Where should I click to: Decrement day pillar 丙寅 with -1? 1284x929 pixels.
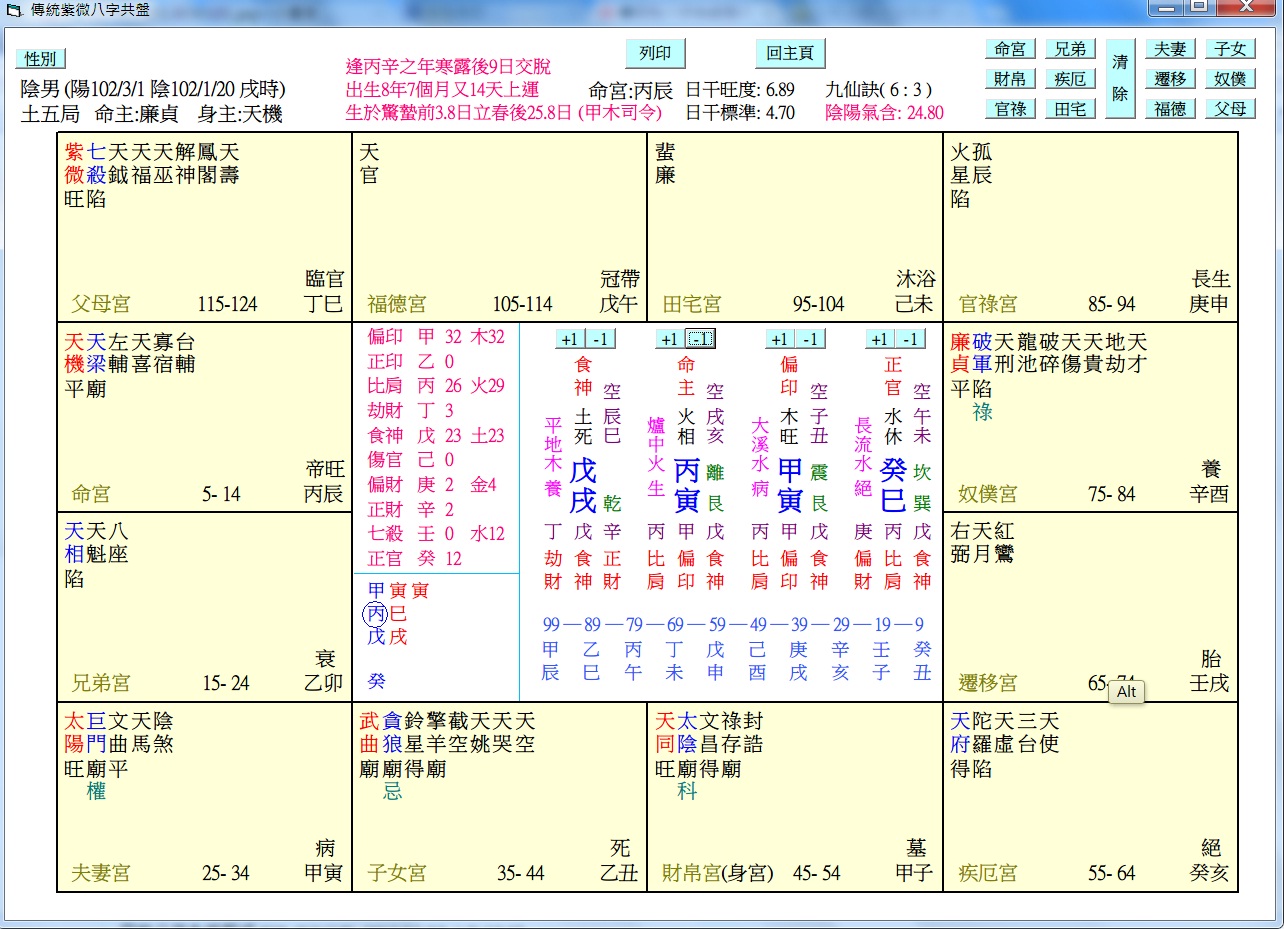pyautogui.click(x=700, y=340)
